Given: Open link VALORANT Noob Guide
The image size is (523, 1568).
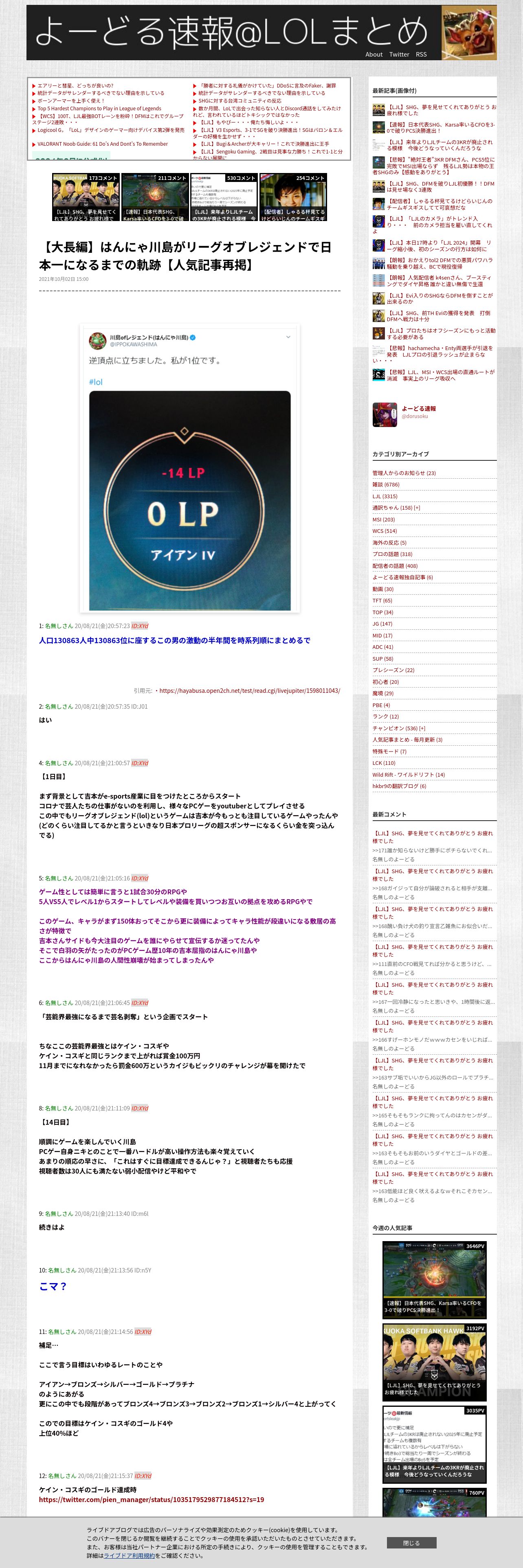Looking at the screenshot, I should (x=103, y=144).
